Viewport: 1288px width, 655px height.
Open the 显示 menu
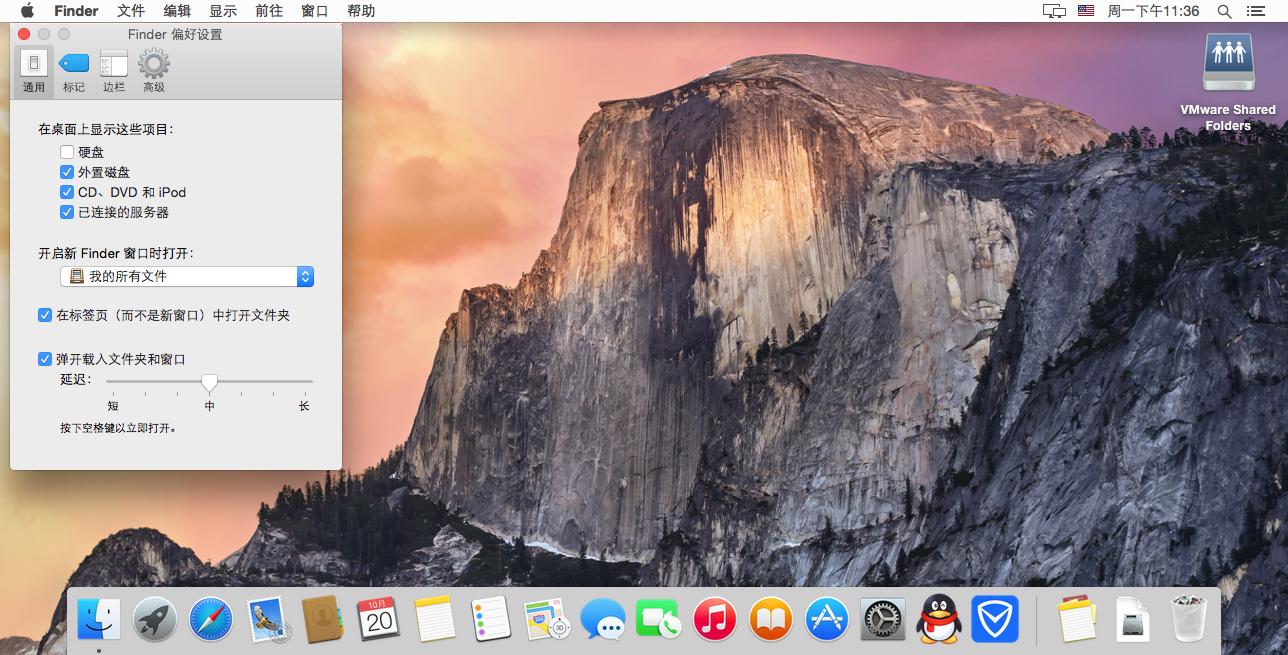[x=223, y=11]
